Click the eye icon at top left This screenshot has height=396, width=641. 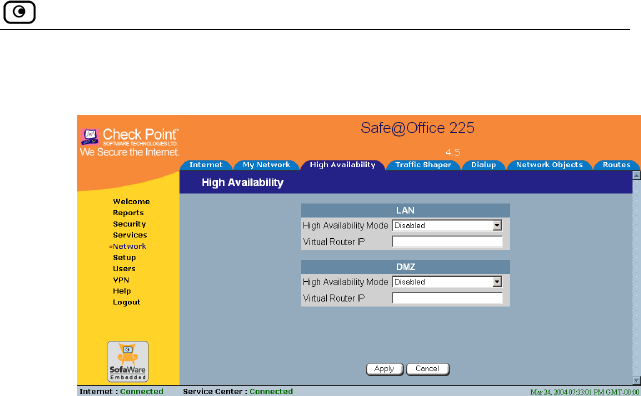coord(19,12)
